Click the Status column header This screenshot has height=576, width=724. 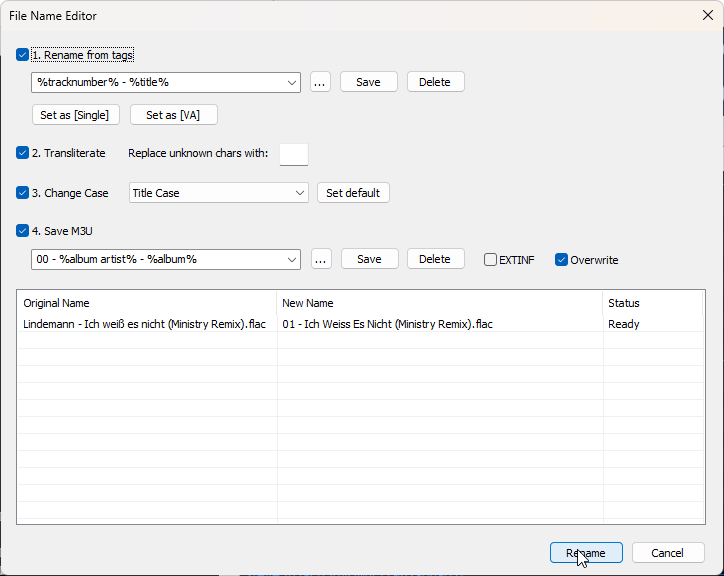click(653, 303)
